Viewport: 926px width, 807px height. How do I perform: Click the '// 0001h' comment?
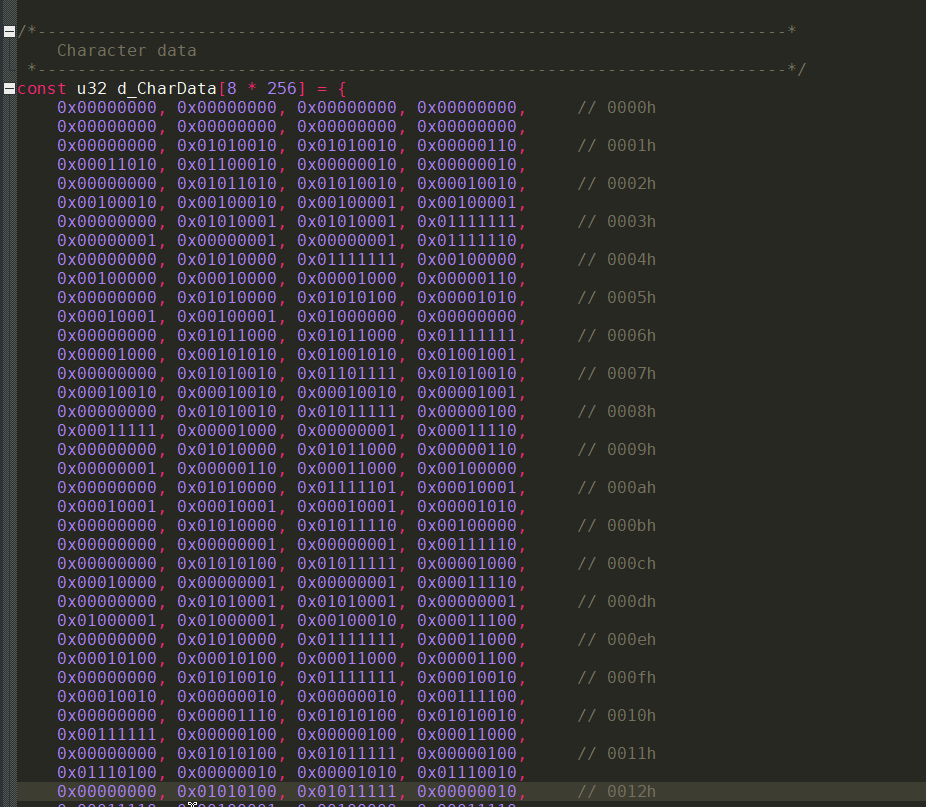tap(617, 145)
